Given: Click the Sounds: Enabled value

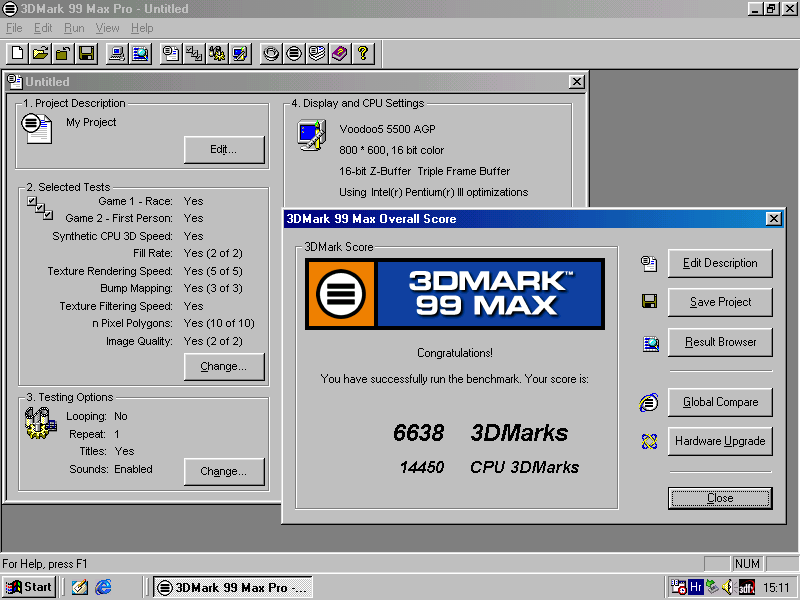Looking at the screenshot, I should (133, 469).
